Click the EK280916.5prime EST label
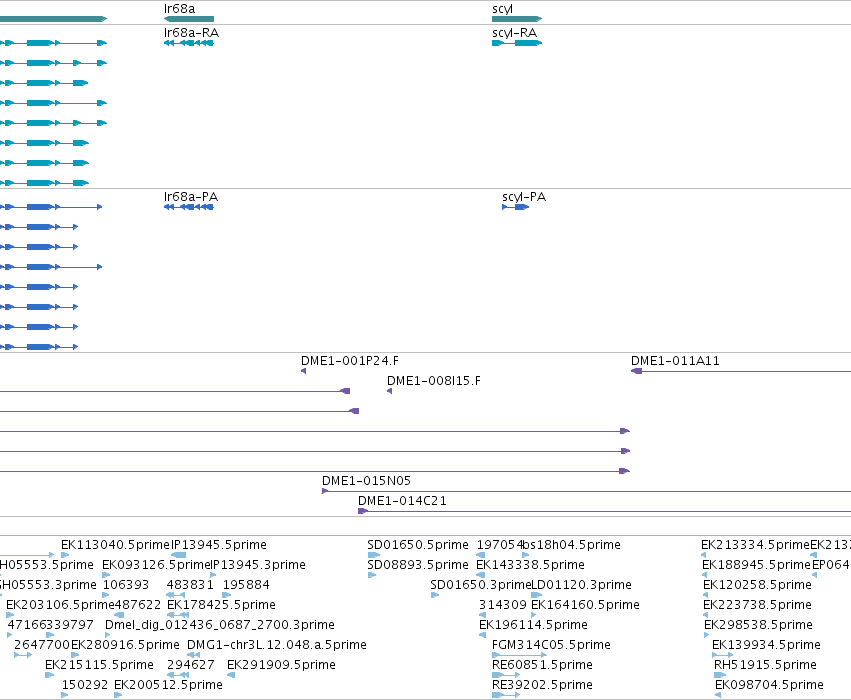Screen dimensions: 851x700 [125, 645]
